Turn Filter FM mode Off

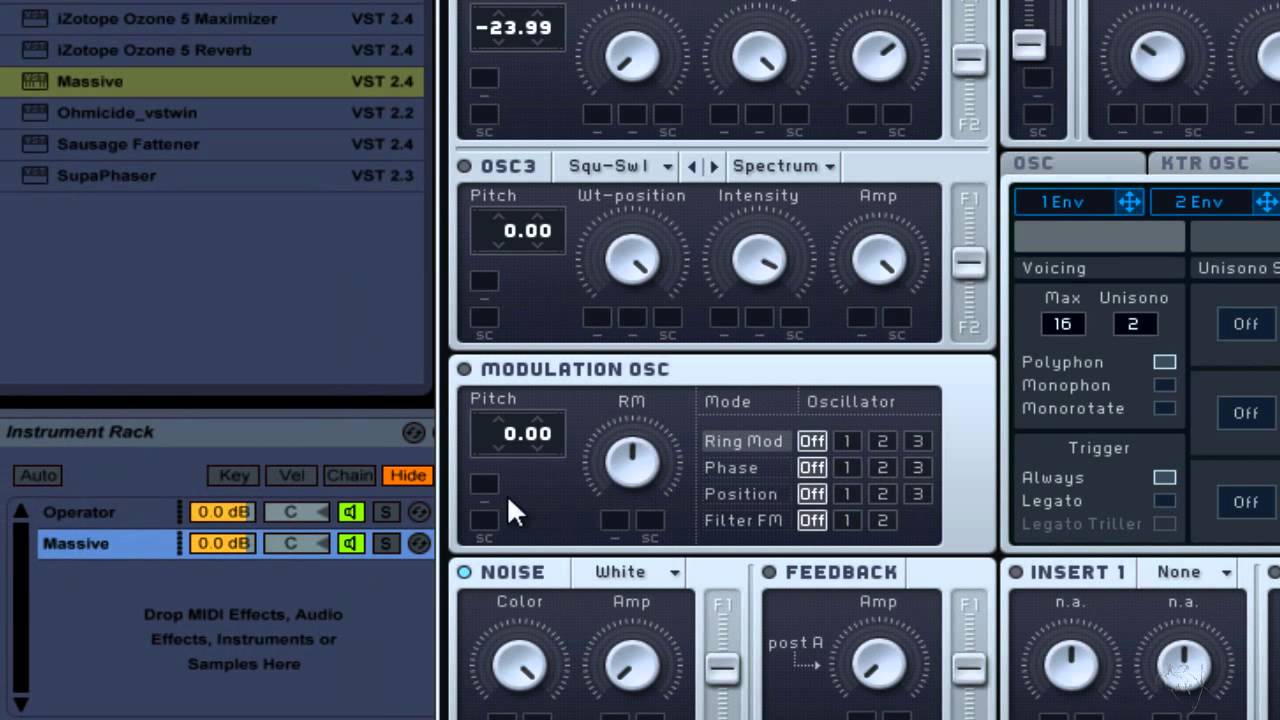pyautogui.click(x=812, y=520)
